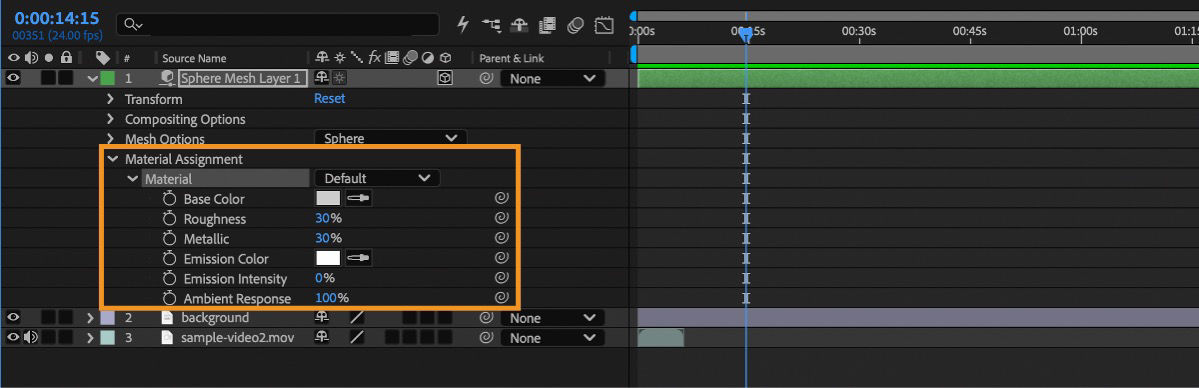Click the Transform Reset link
The height and width of the screenshot is (388, 1199).
(x=330, y=99)
